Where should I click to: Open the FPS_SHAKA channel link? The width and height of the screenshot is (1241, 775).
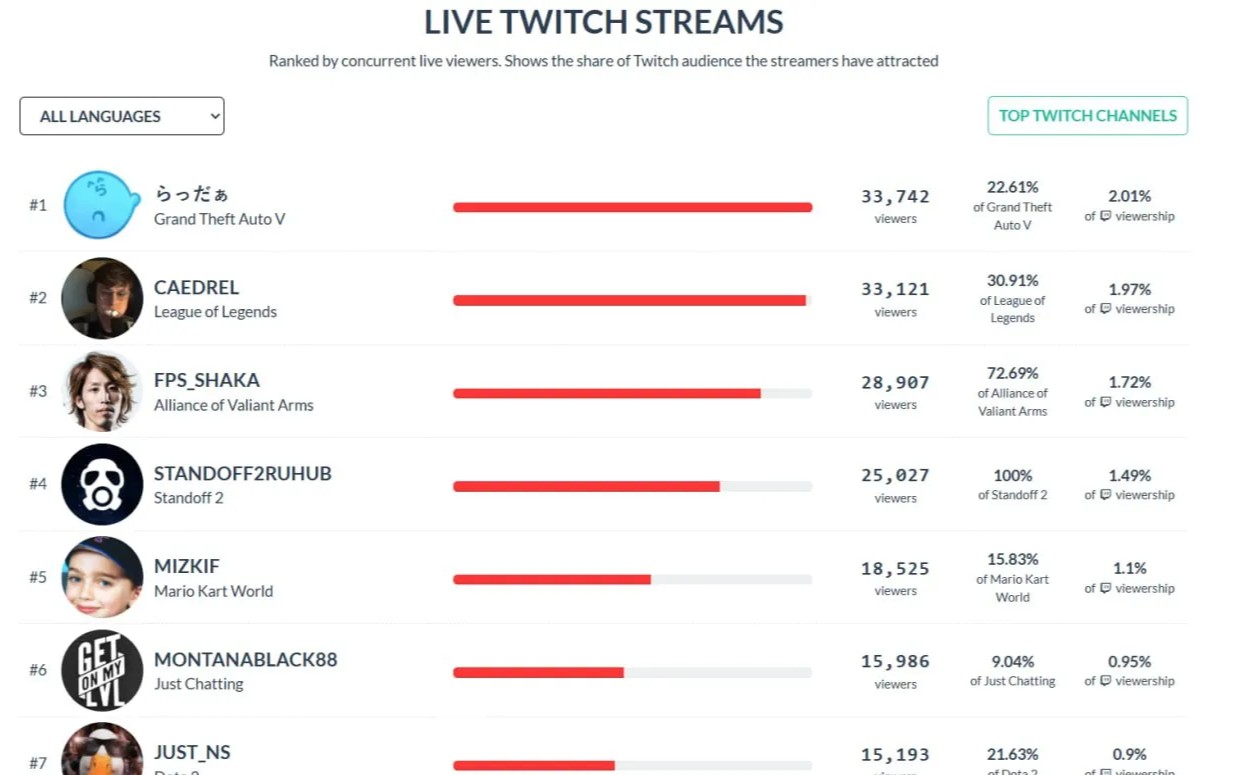coord(207,381)
